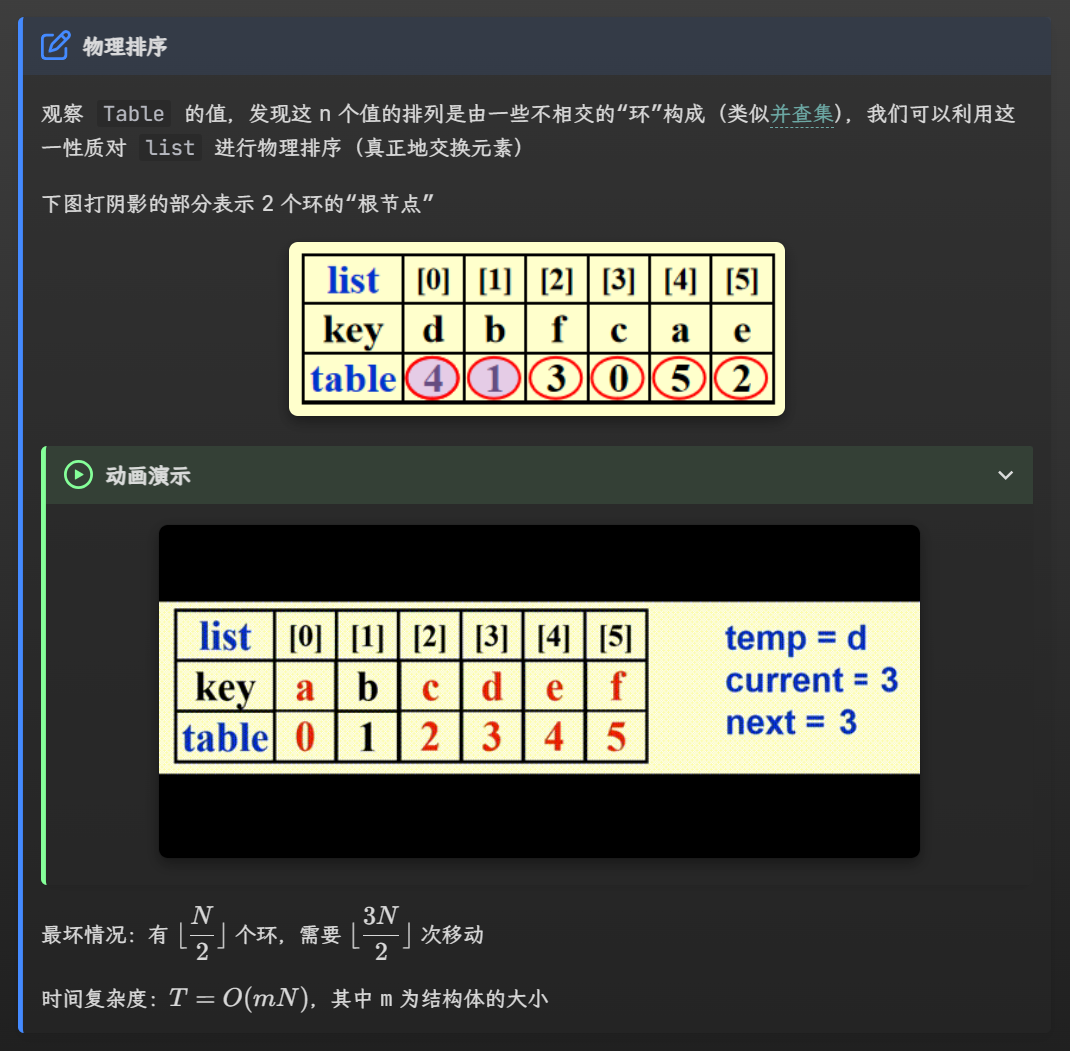Click the 物理排序 callout title text
The width and height of the screenshot is (1070, 1051).
(x=124, y=47)
